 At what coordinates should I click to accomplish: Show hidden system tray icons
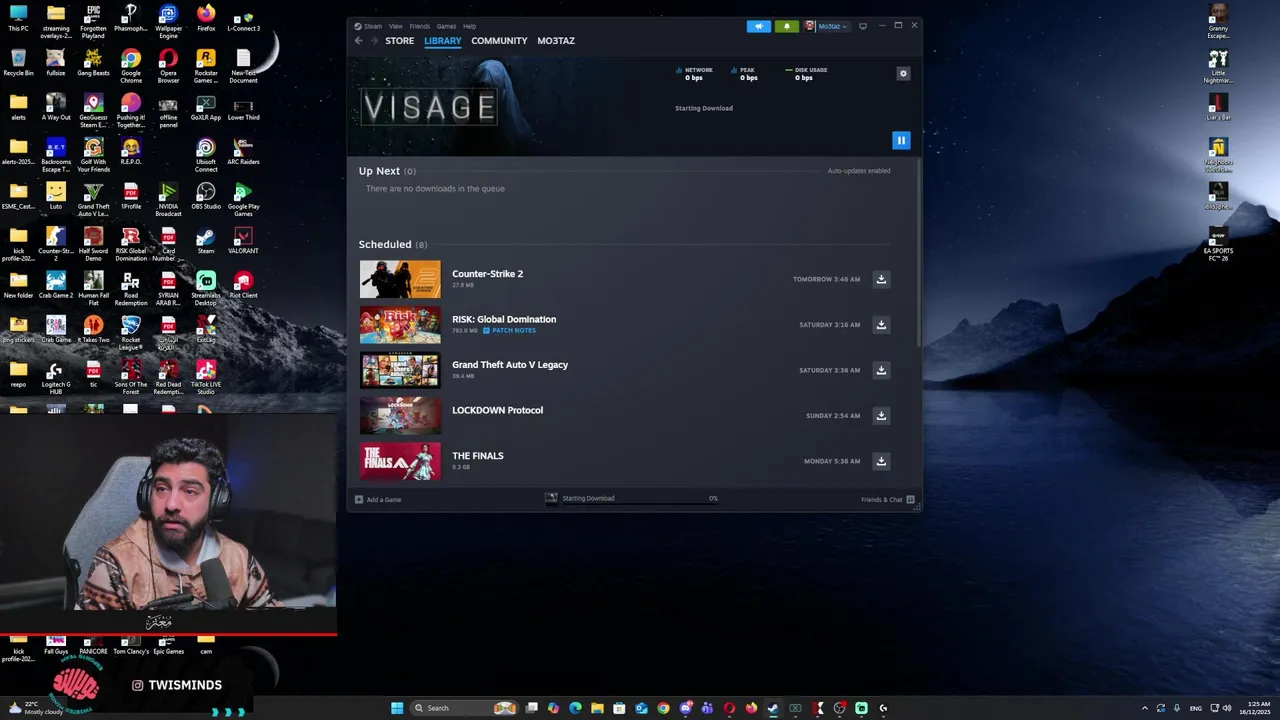pos(1145,708)
